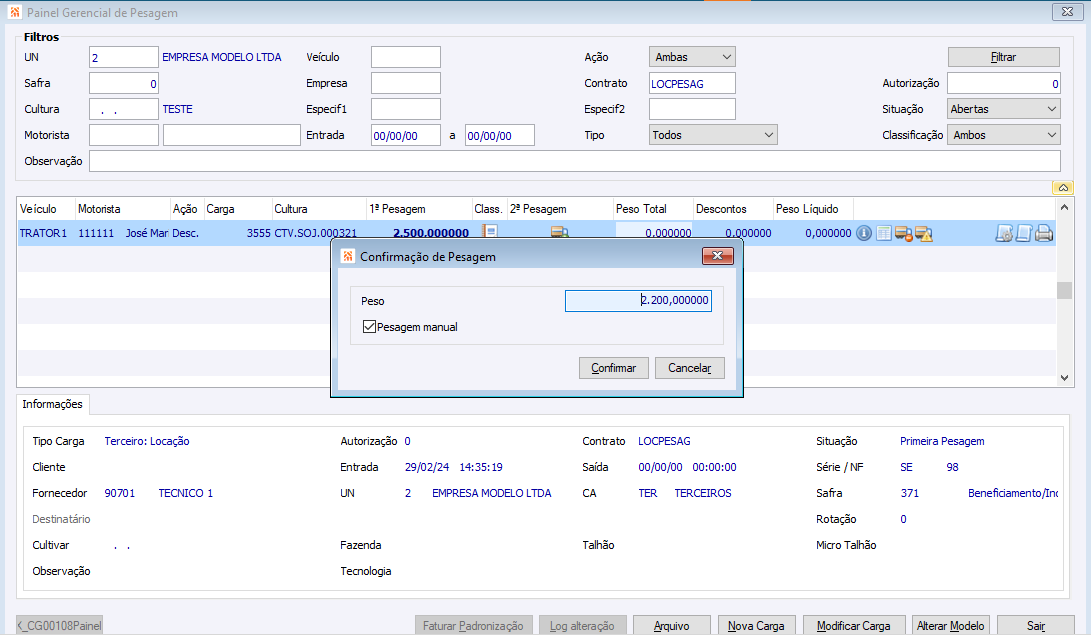Open the classification notebook icon in Class. column
This screenshot has width=1091, height=635.
click(491, 231)
